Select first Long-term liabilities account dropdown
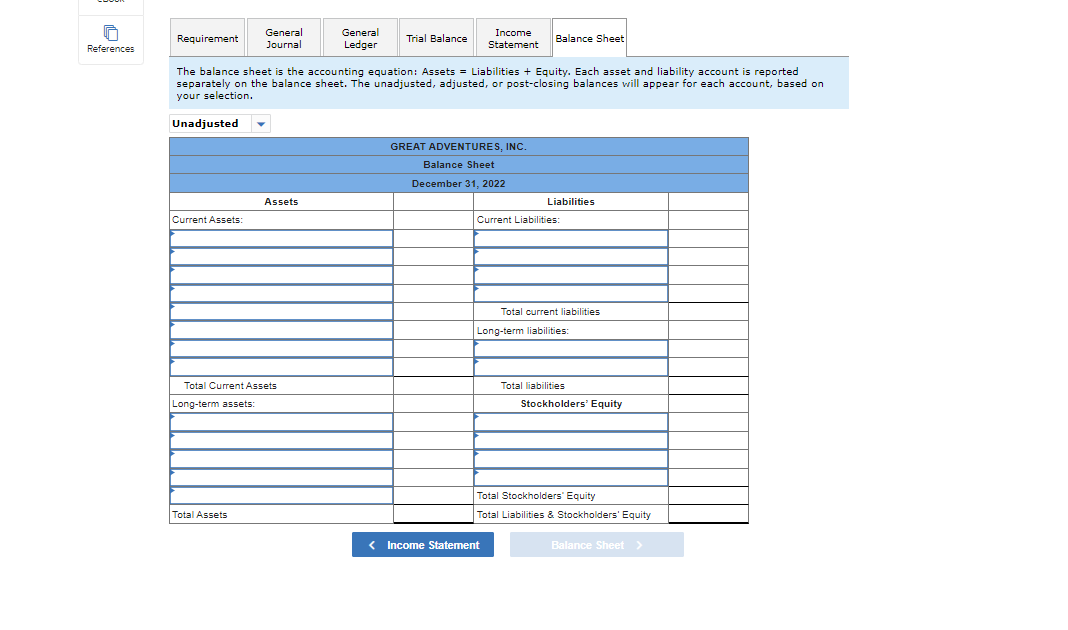Image resolution: width=1068 pixels, height=630 pixels. coord(571,349)
